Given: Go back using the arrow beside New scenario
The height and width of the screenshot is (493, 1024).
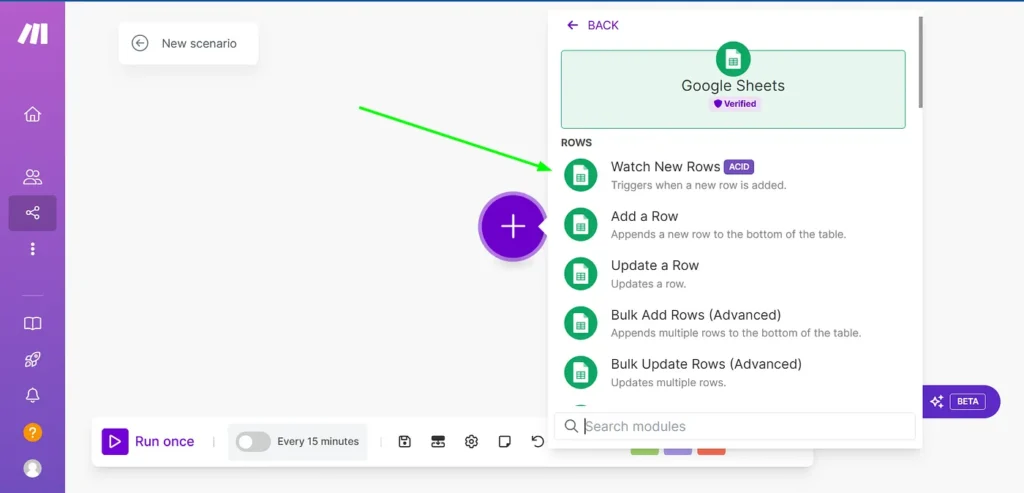Looking at the screenshot, I should tap(140, 43).
